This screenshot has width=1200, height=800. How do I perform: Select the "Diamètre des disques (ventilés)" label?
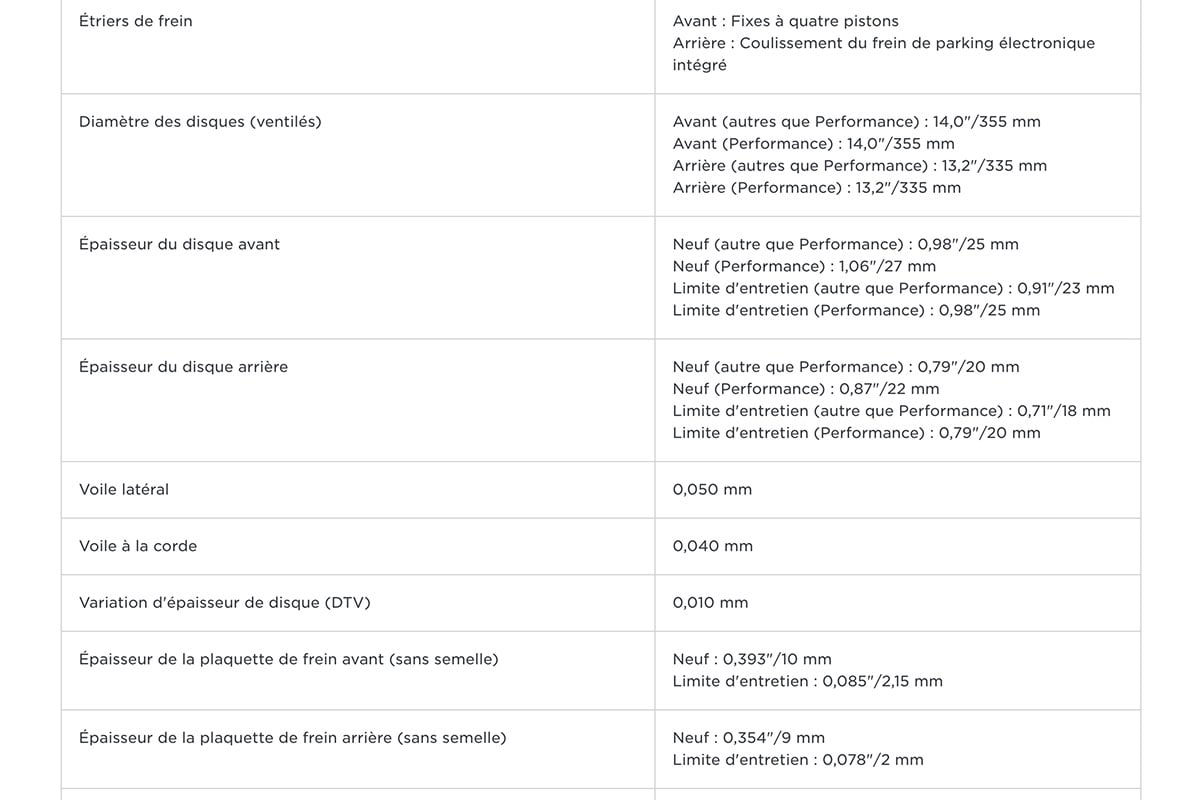[x=200, y=122]
